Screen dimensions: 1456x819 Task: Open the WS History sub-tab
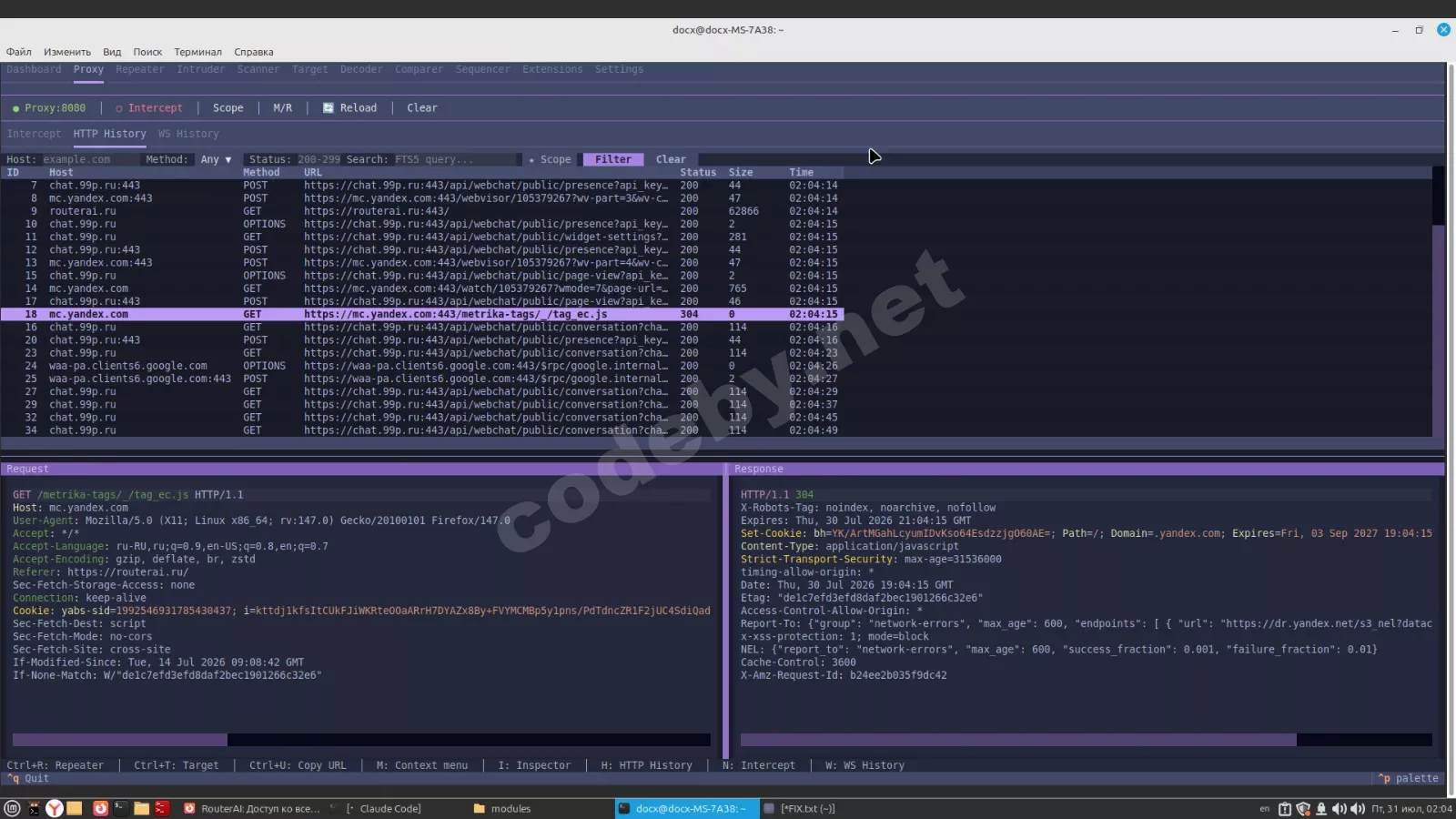point(188,134)
